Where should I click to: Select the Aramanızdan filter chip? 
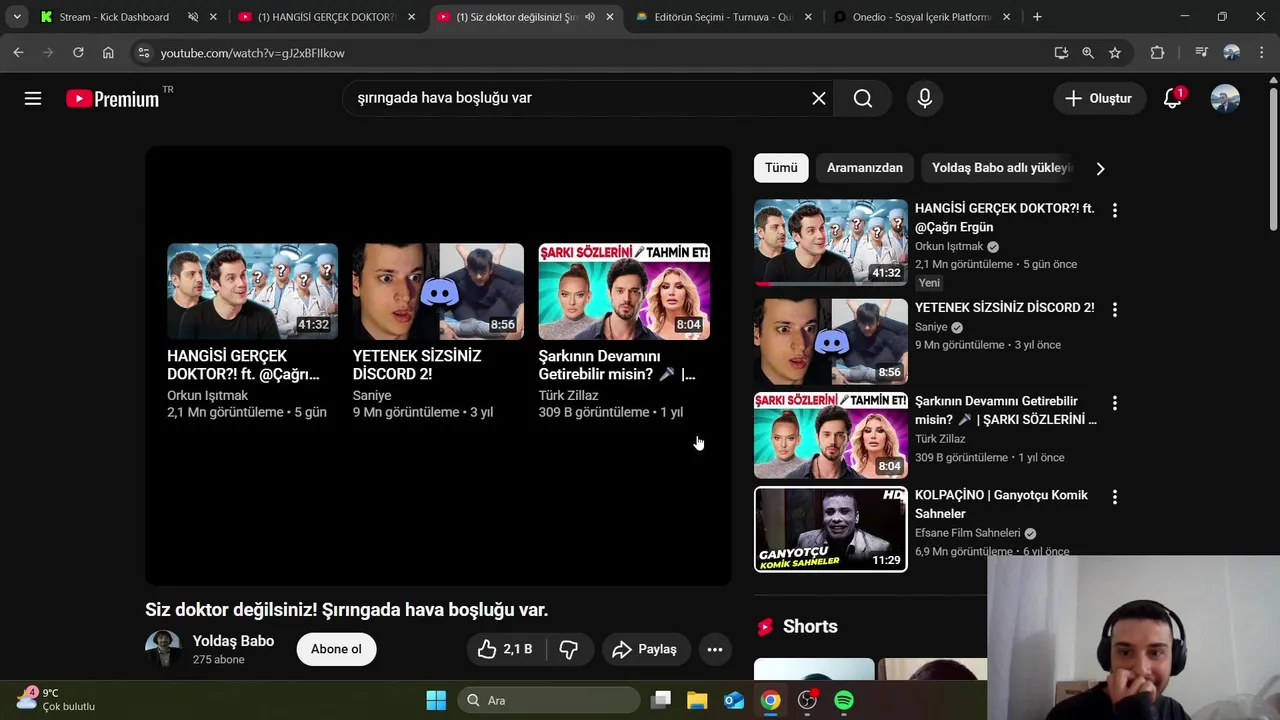[x=865, y=168]
